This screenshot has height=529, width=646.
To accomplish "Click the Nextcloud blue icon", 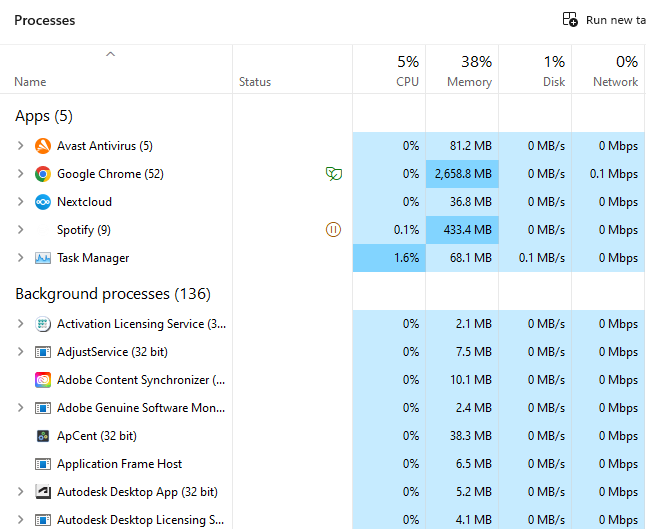I will click(x=43, y=202).
